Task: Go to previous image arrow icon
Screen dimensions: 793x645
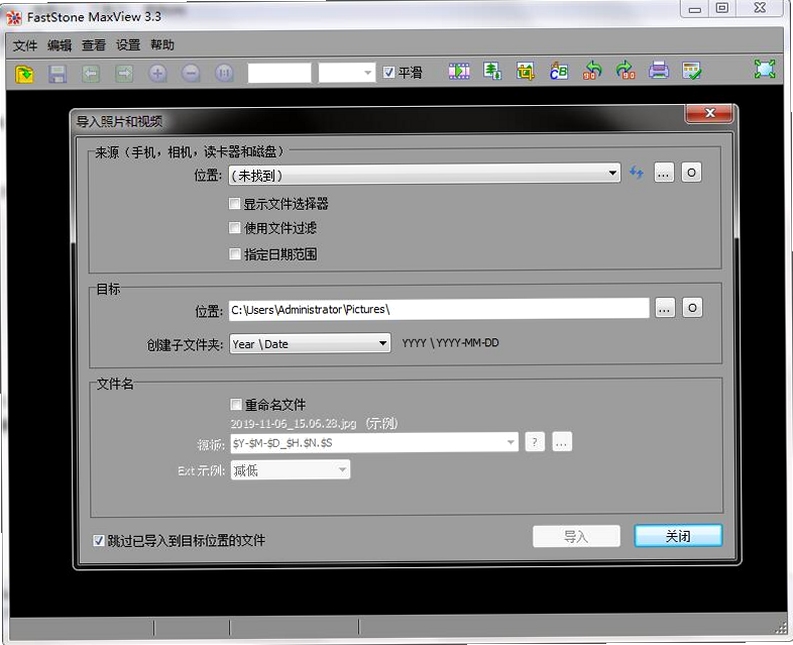Action: (91, 74)
